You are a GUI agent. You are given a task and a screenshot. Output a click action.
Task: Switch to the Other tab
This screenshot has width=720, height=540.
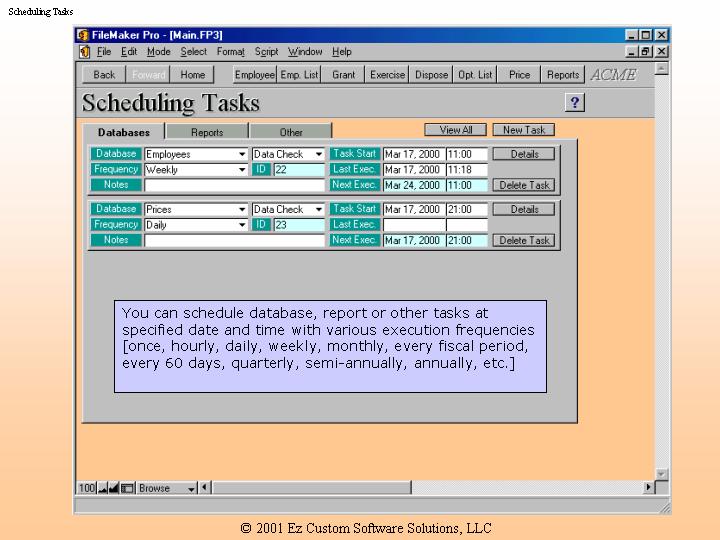[x=291, y=132]
